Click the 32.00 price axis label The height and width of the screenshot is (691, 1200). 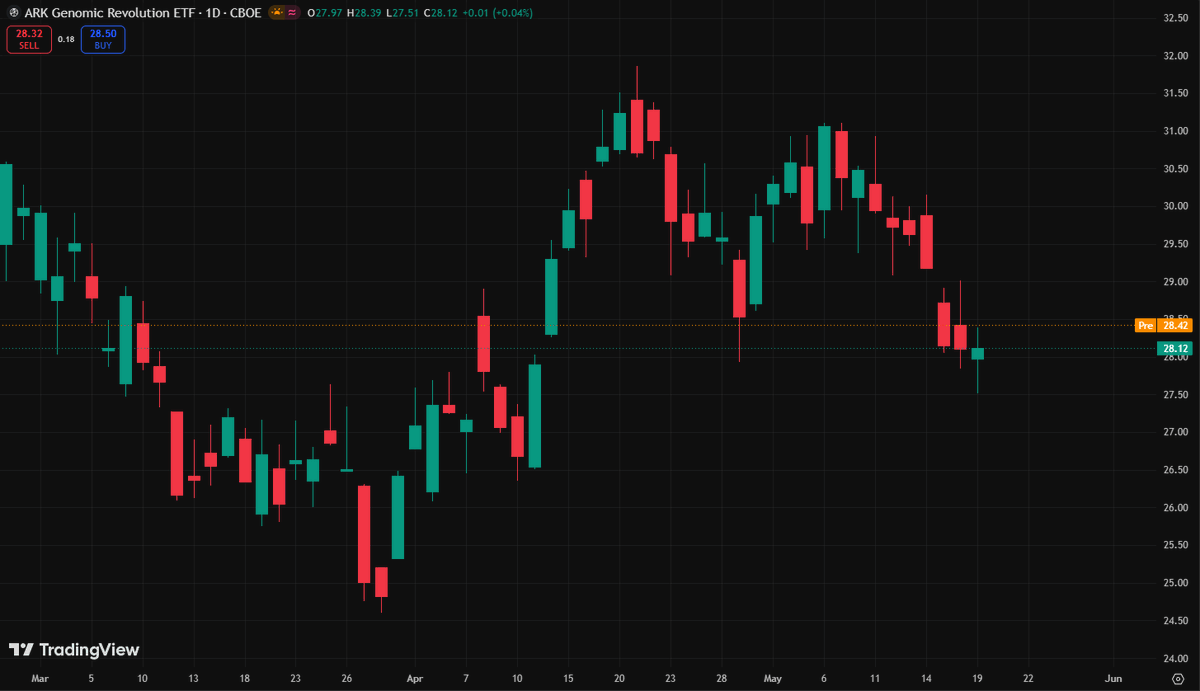click(1175, 55)
